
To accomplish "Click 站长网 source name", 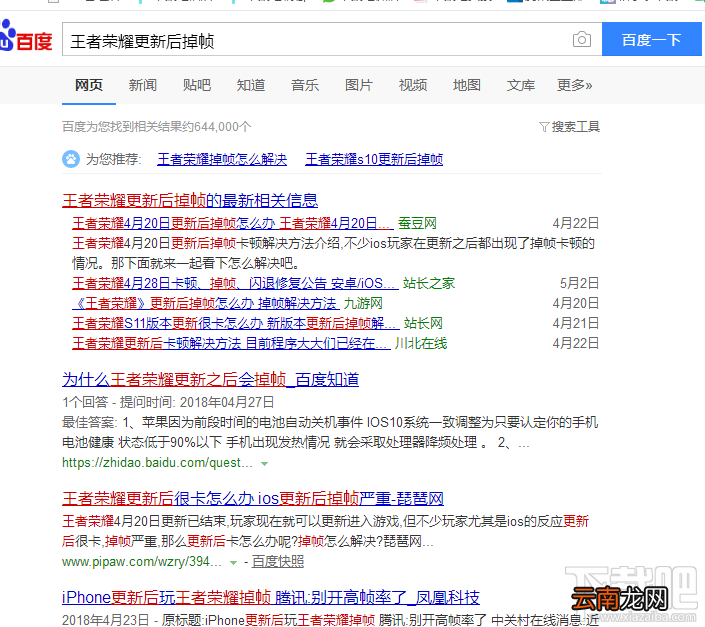I will coord(423,323).
